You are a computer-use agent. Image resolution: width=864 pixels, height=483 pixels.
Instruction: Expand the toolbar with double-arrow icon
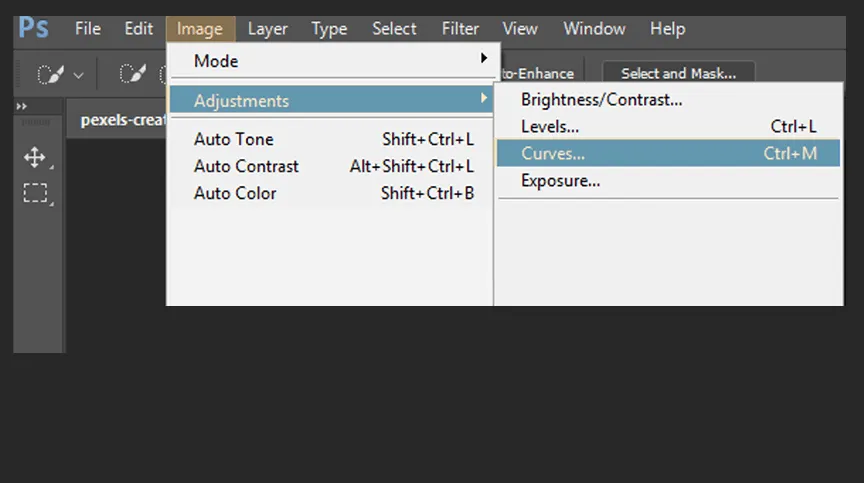tap(21, 106)
